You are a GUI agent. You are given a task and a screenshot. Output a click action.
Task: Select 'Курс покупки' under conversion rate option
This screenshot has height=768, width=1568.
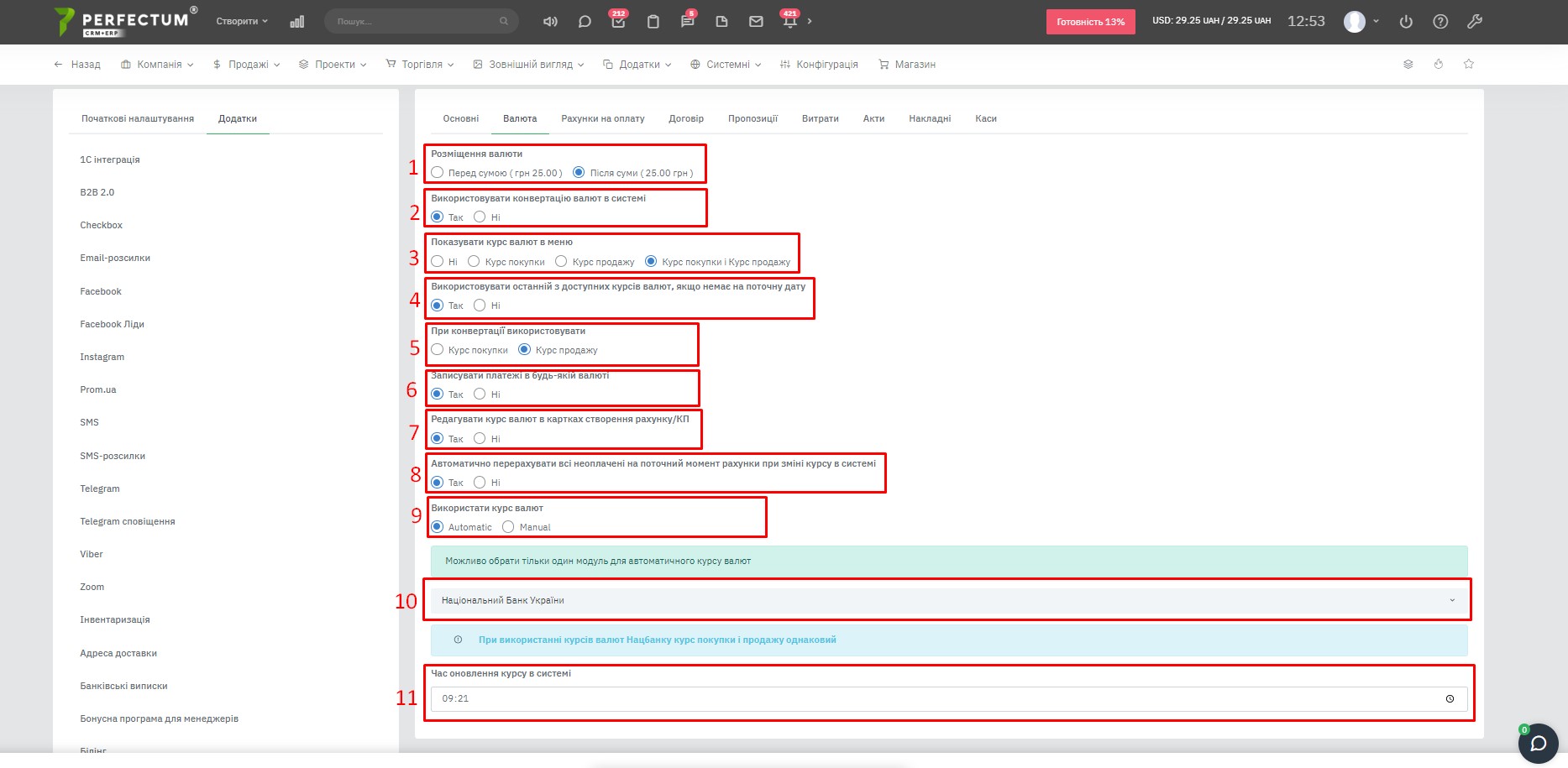pos(438,350)
